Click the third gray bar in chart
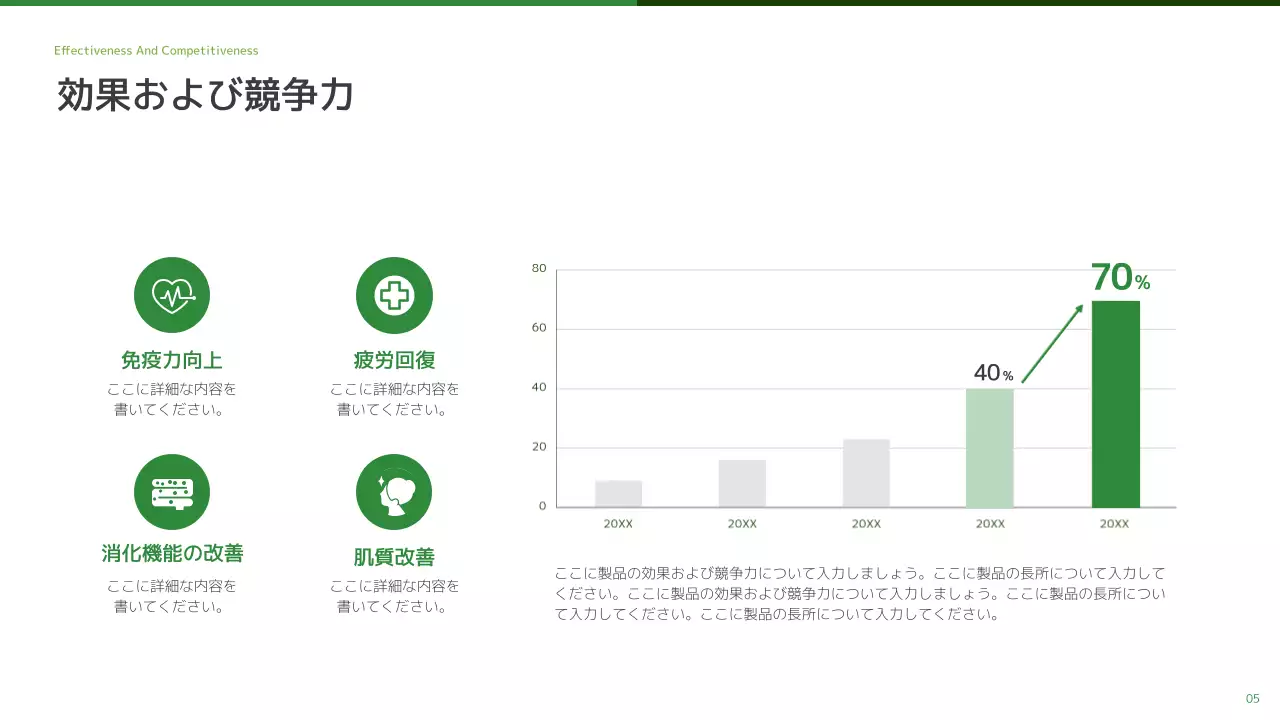Image resolution: width=1280 pixels, height=720 pixels. click(x=866, y=473)
